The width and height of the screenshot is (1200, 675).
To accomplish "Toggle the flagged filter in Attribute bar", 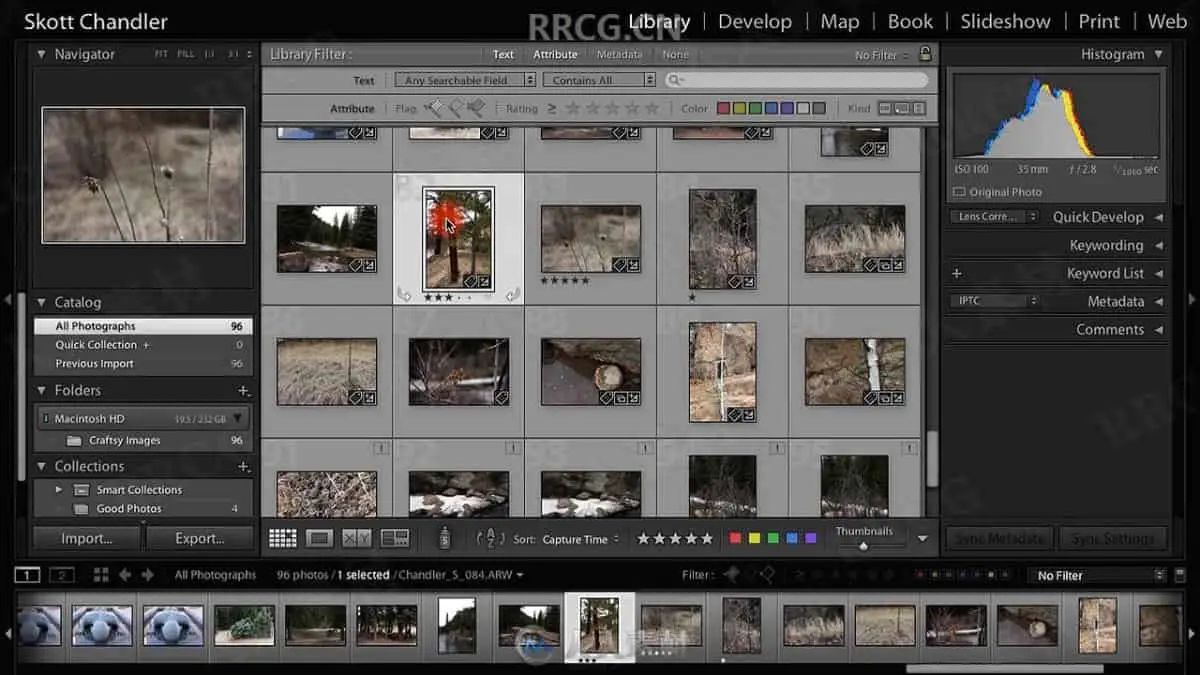I will click(x=434, y=108).
